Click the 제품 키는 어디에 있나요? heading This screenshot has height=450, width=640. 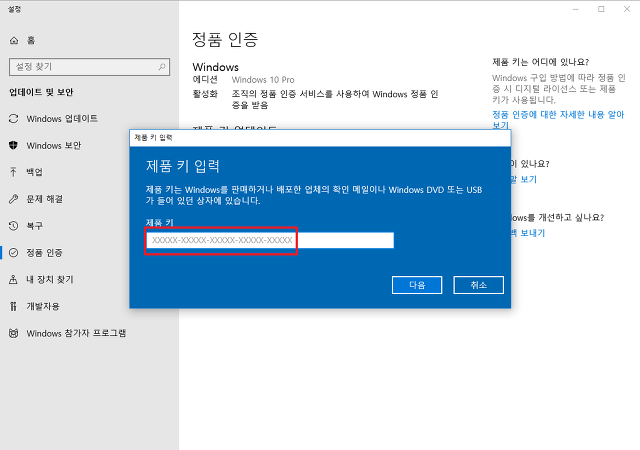click(540, 62)
